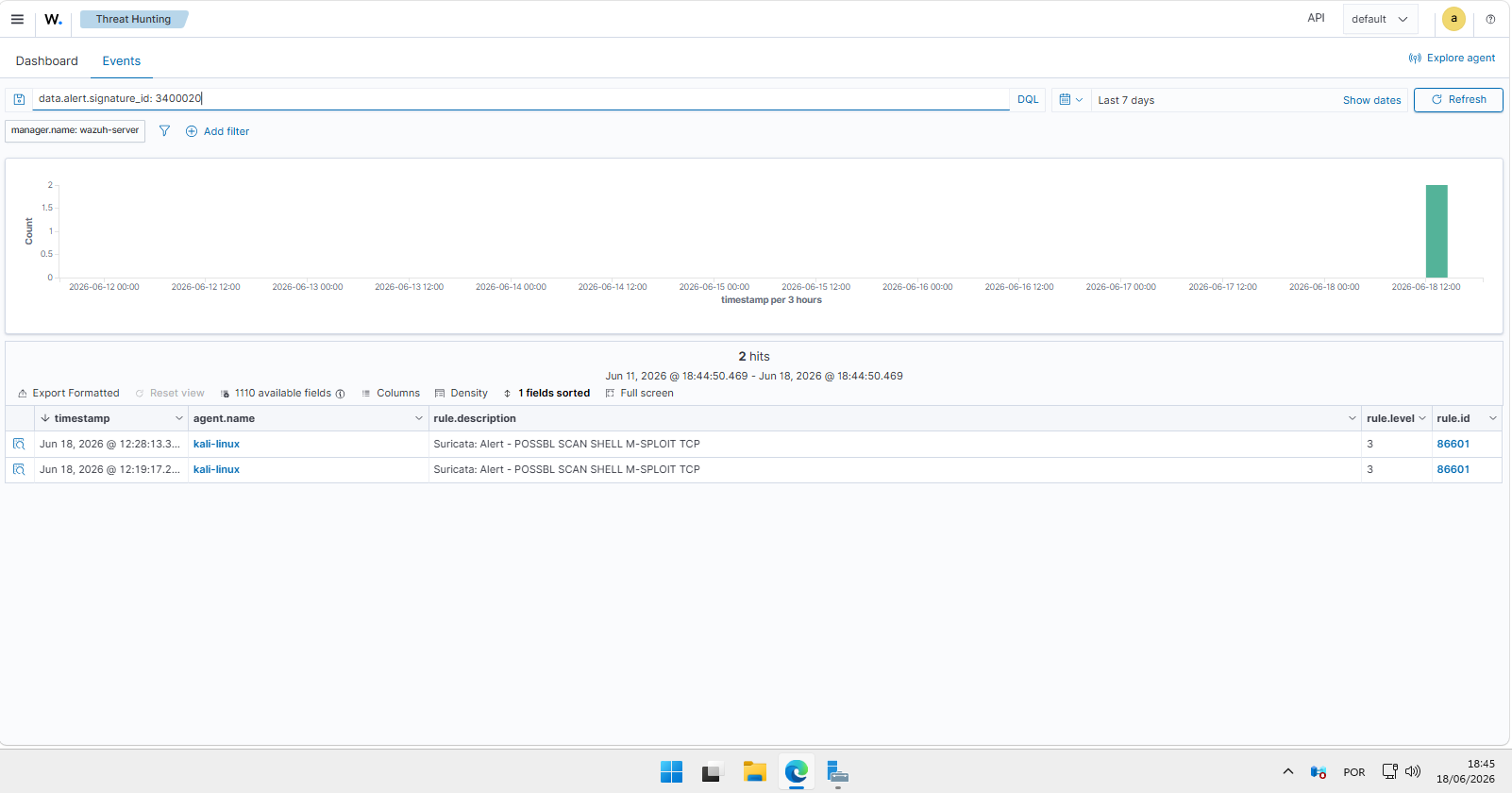Viewport: 1512px width, 793px height.
Task: Enter Full screen table view
Action: click(640, 393)
